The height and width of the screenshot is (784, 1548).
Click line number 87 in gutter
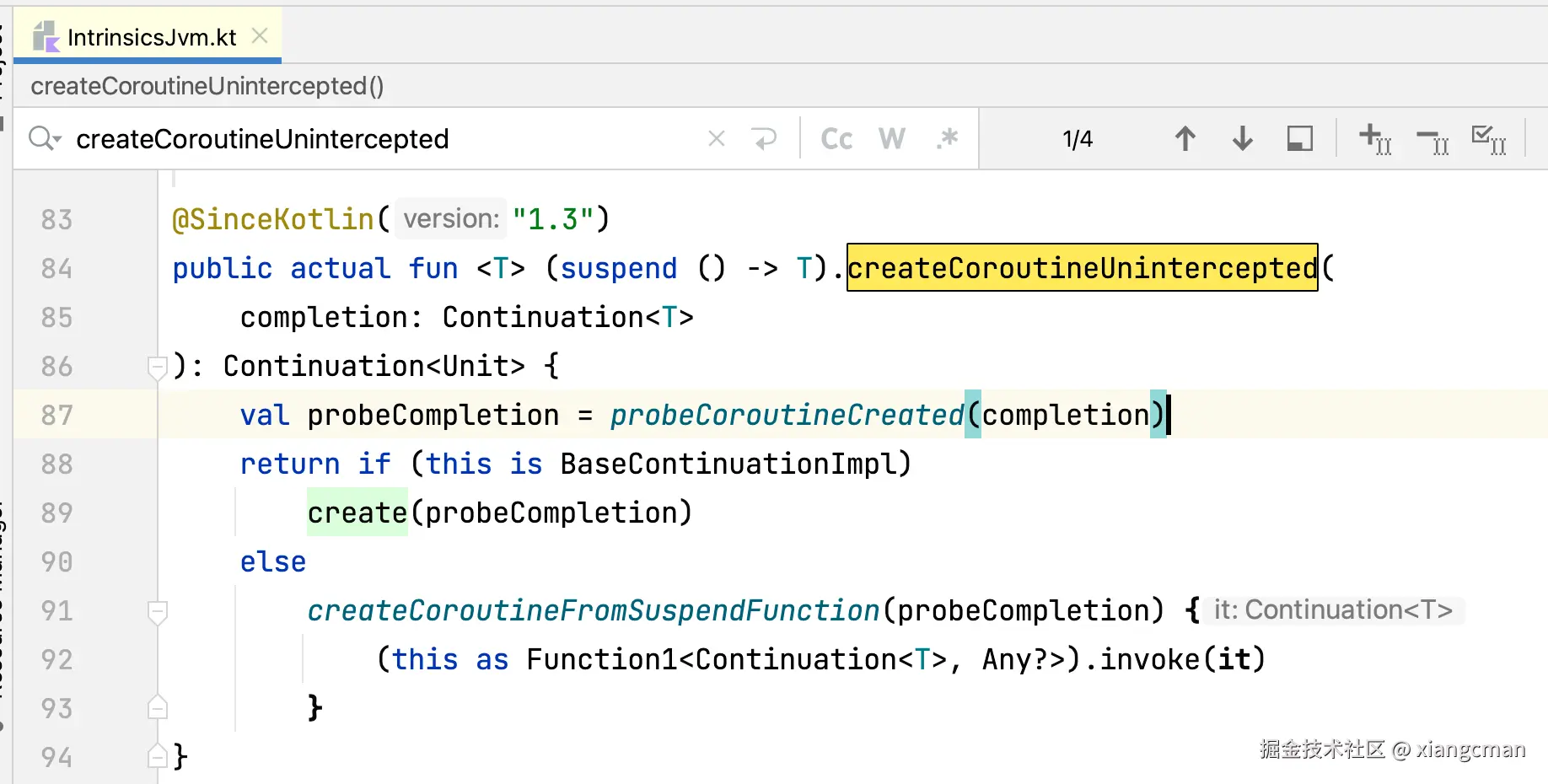[56, 415]
